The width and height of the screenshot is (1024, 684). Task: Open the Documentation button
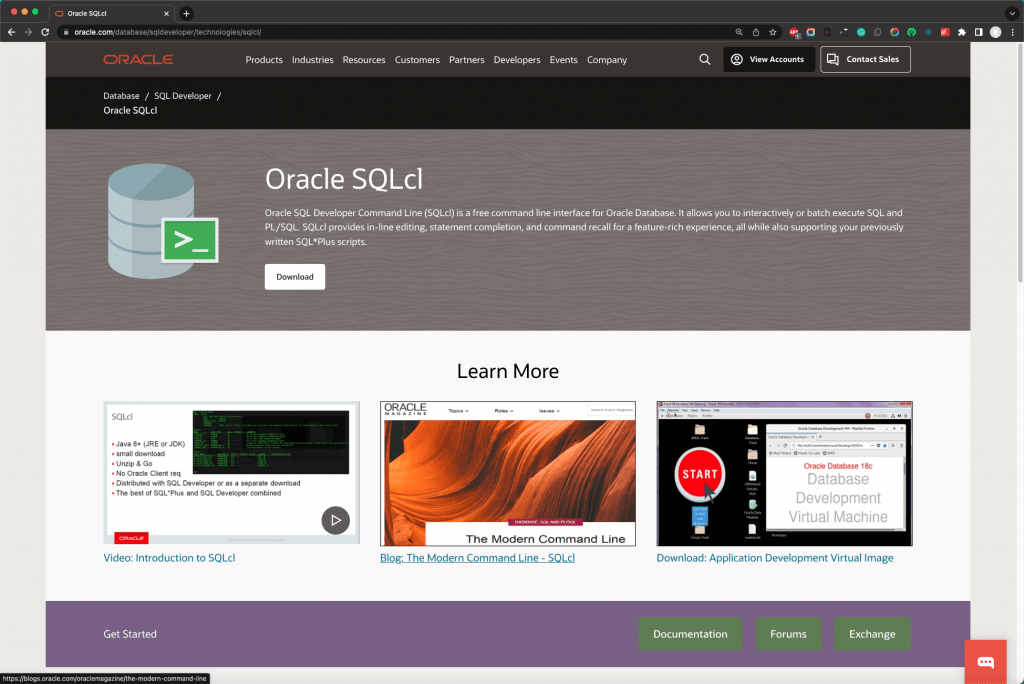coord(690,634)
